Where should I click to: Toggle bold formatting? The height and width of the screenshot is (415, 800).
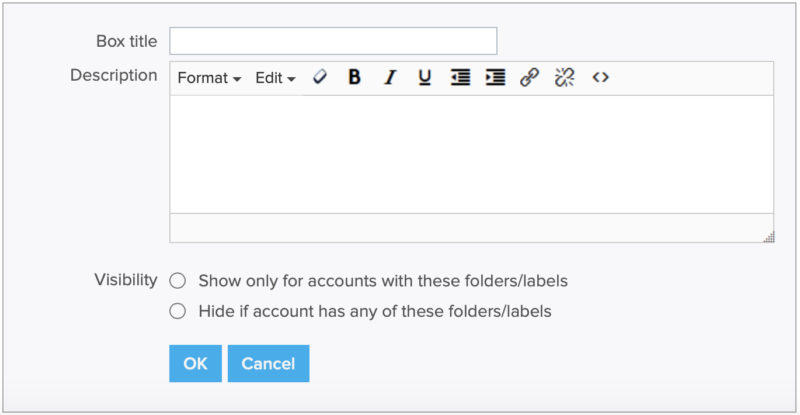(x=354, y=78)
